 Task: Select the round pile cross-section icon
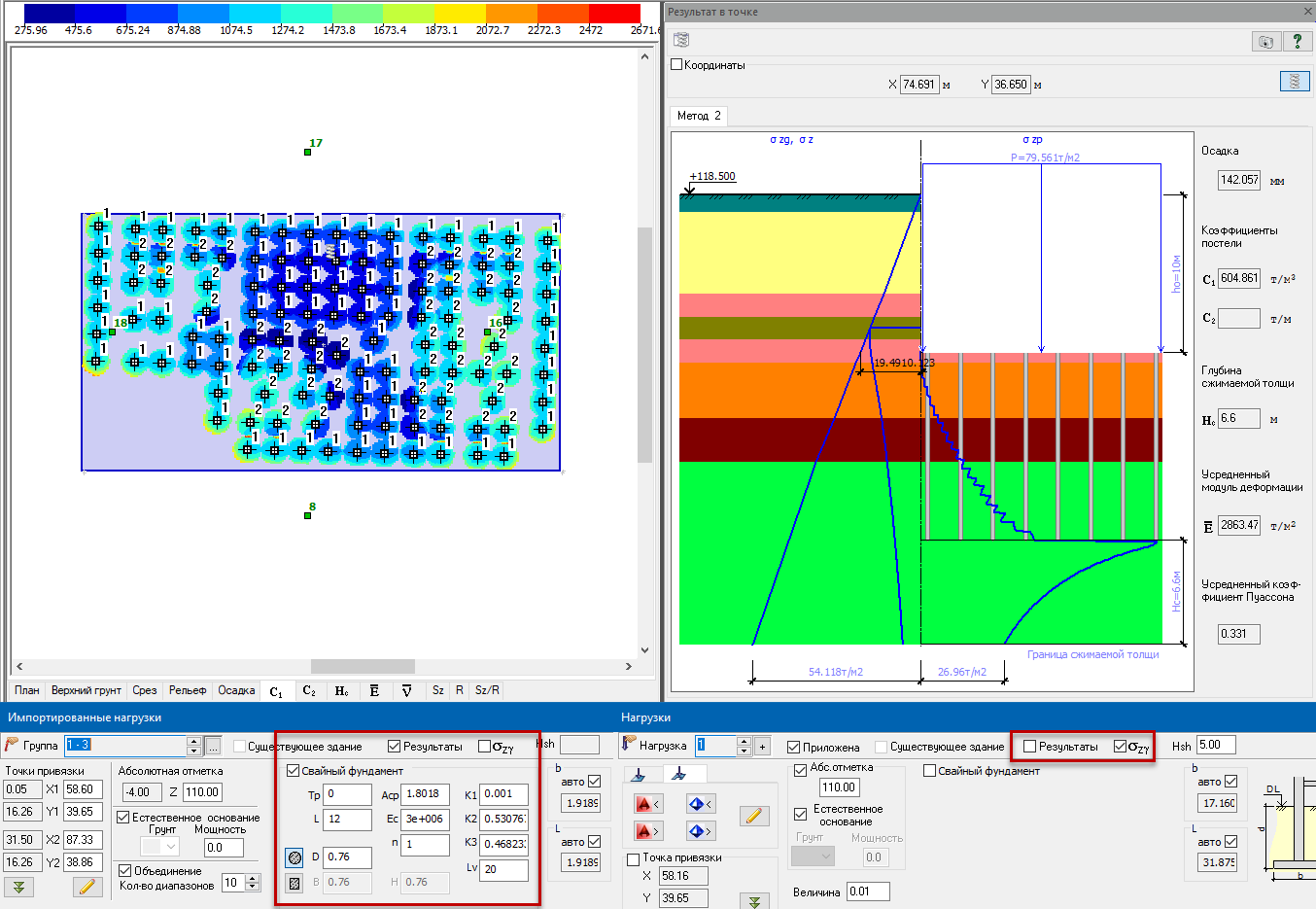coord(295,857)
